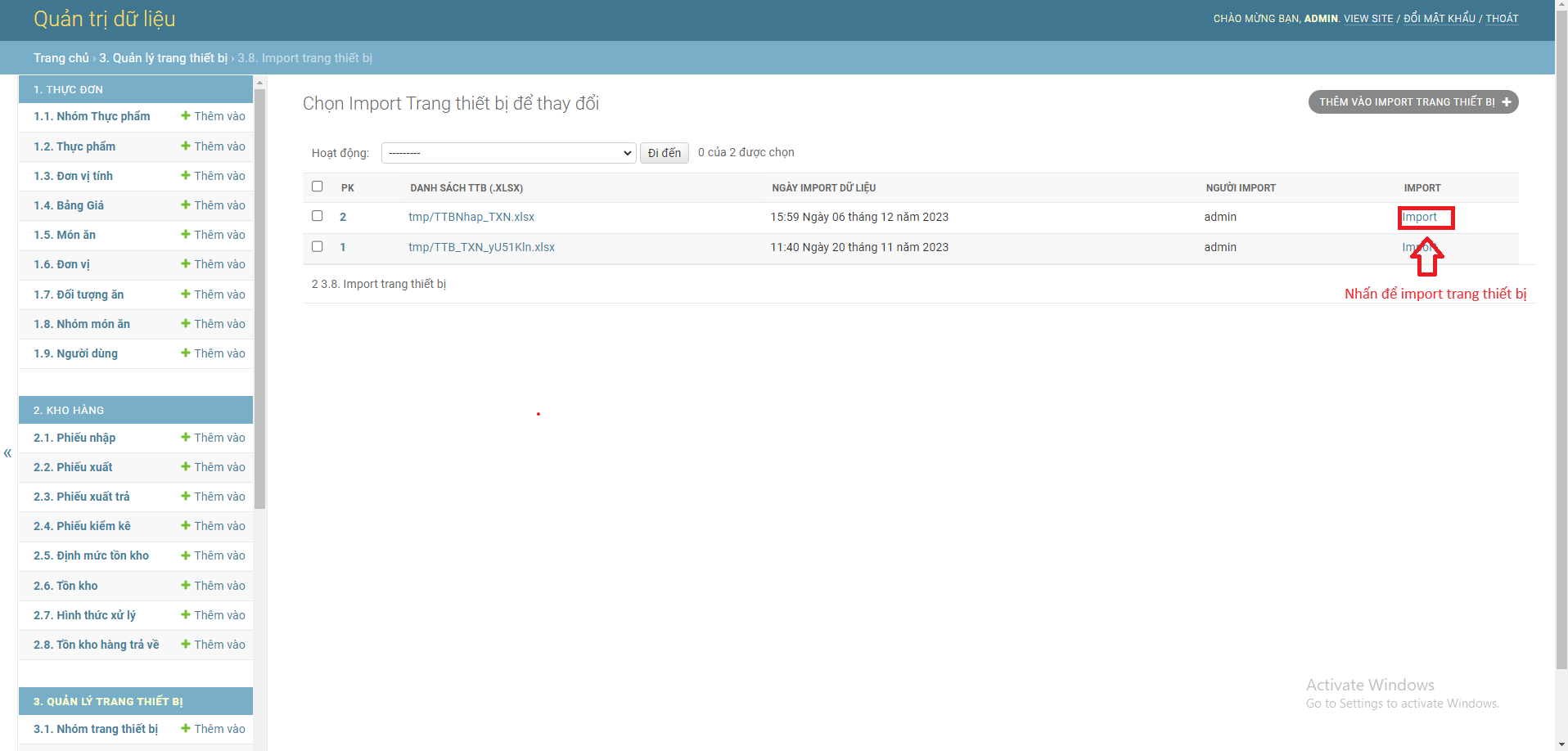Check the checkbox for row PK 2
The image size is (1568, 751).
318,216
